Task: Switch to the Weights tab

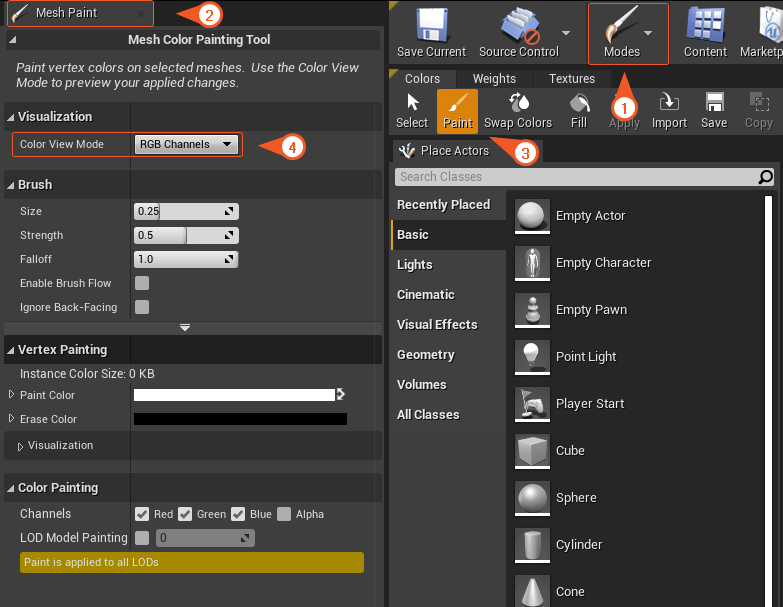Action: pos(494,78)
